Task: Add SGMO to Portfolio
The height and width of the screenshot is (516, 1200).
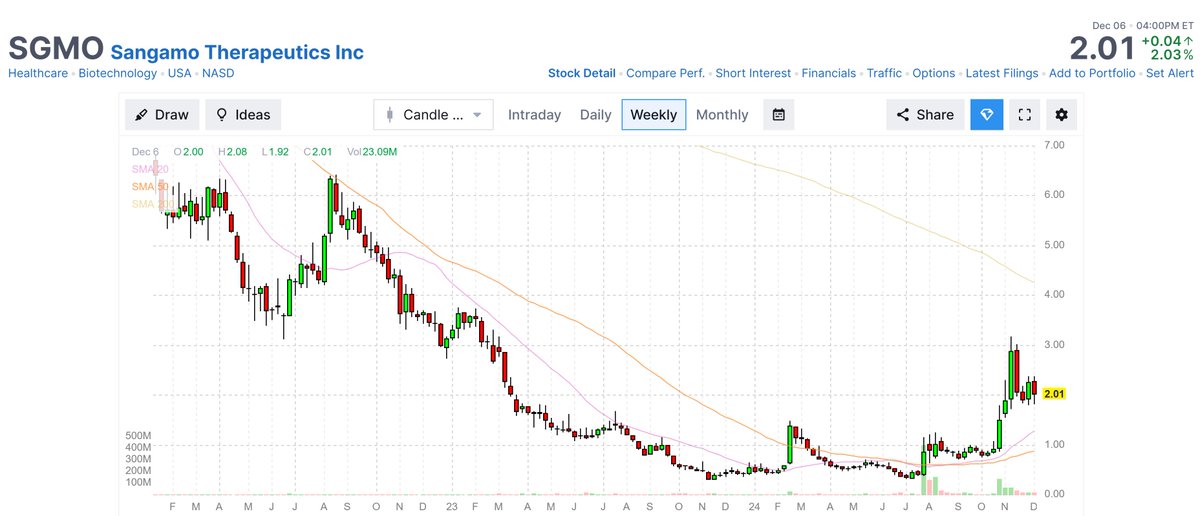Action: [1092, 73]
